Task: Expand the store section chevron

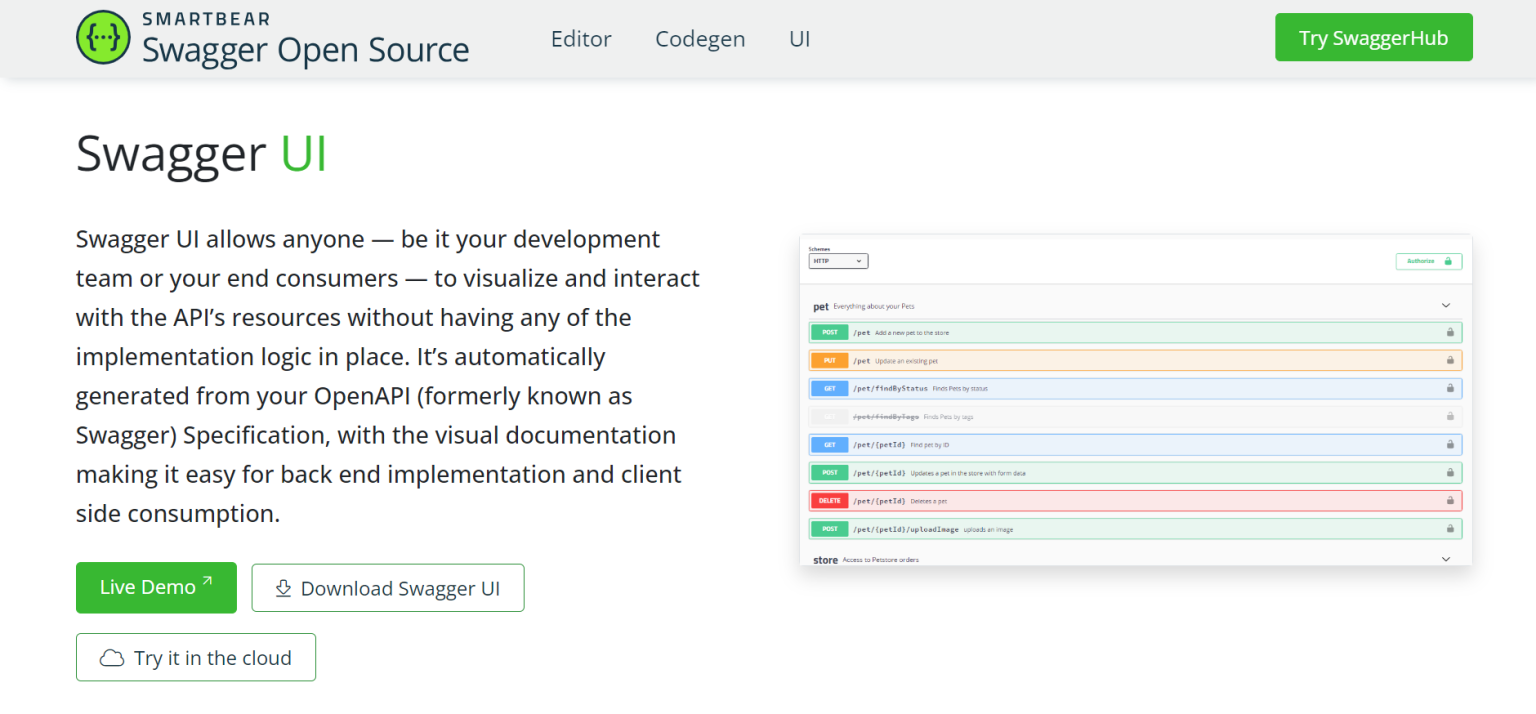Action: 1445,559
